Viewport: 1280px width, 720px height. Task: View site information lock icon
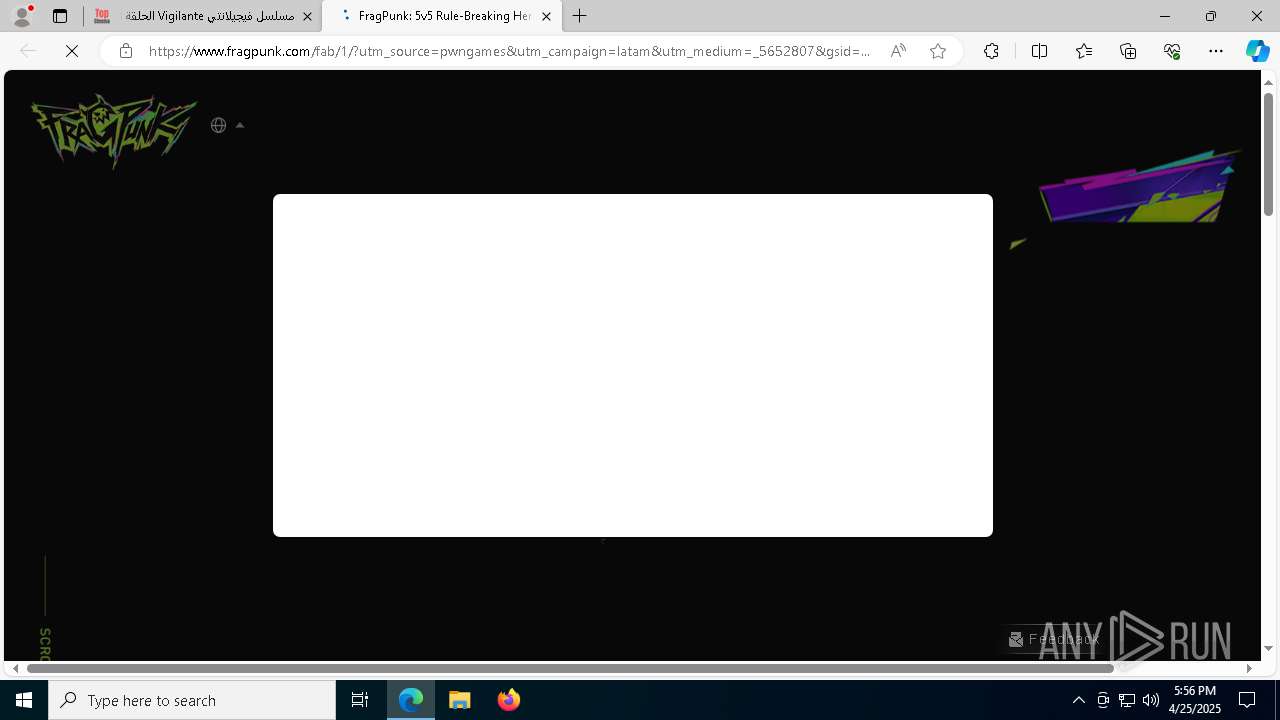(x=126, y=51)
